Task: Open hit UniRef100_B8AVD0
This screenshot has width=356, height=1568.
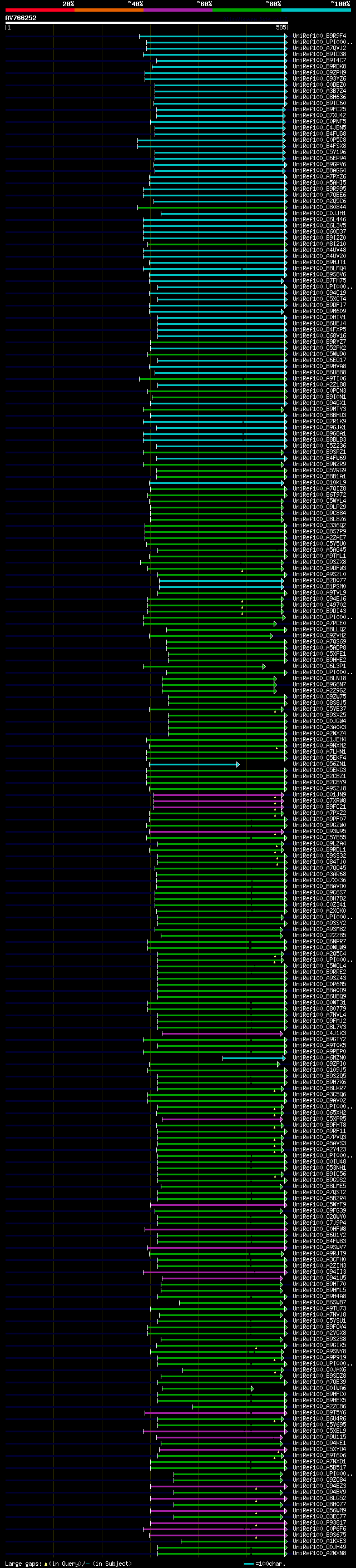Action: coord(319,886)
